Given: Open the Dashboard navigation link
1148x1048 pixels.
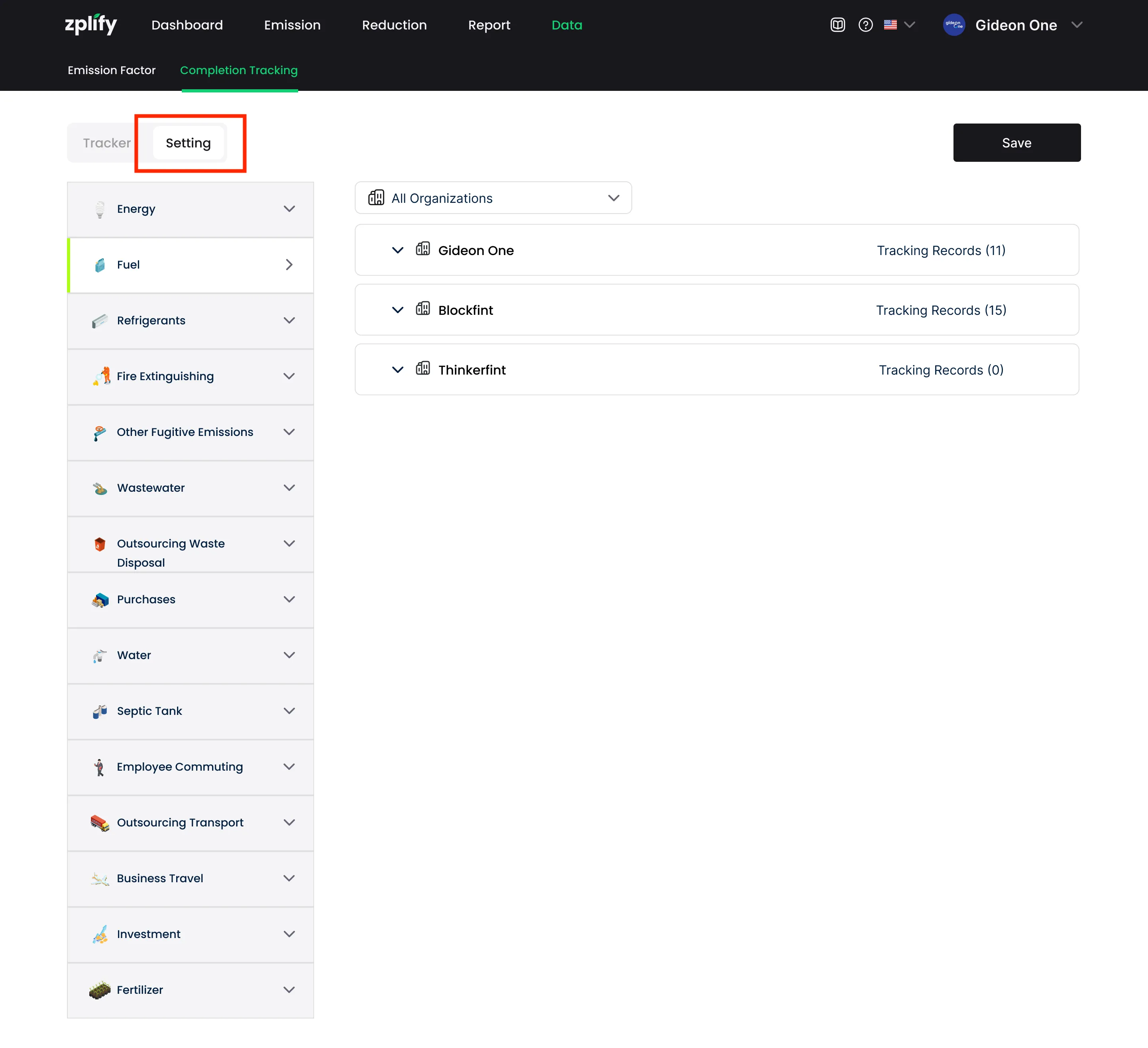Looking at the screenshot, I should (187, 25).
